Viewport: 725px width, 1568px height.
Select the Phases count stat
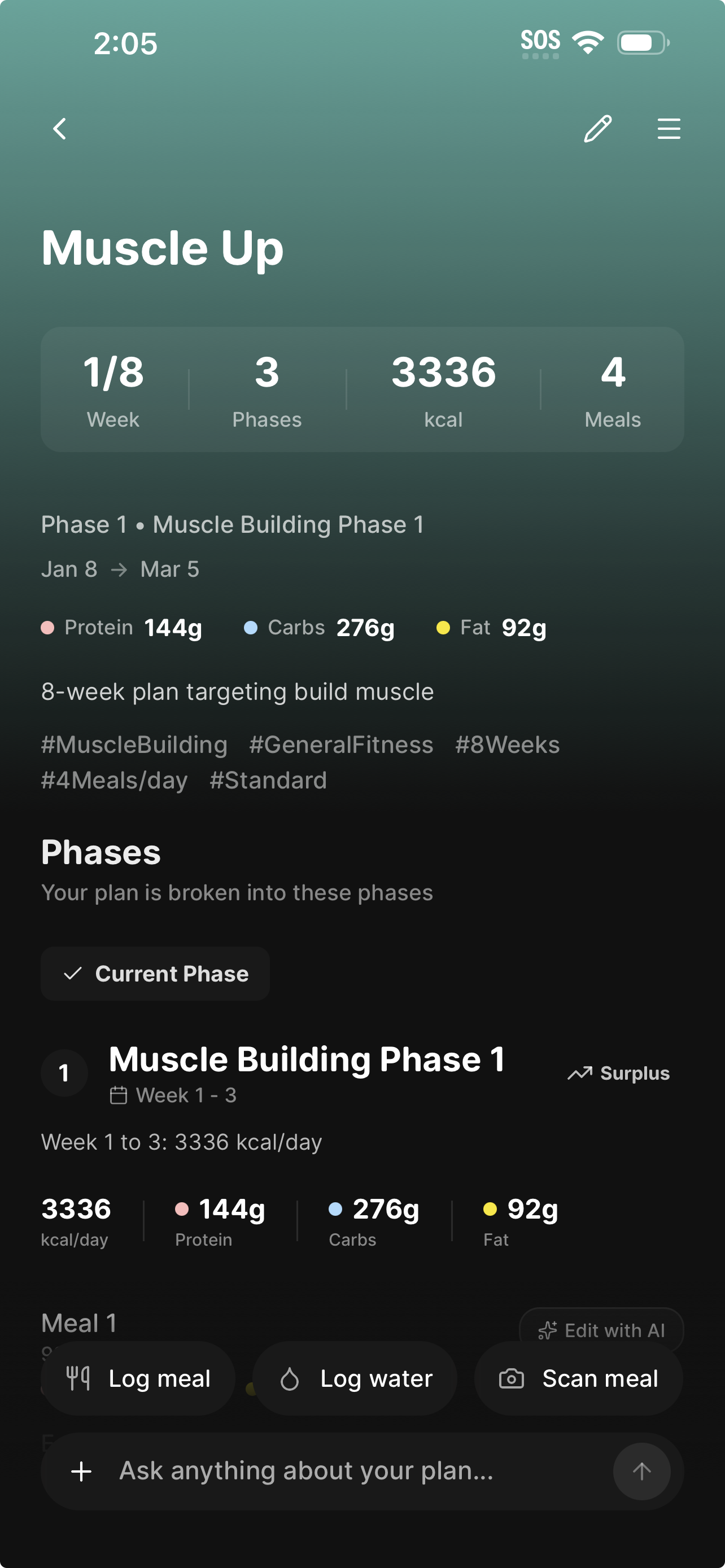[x=267, y=389]
